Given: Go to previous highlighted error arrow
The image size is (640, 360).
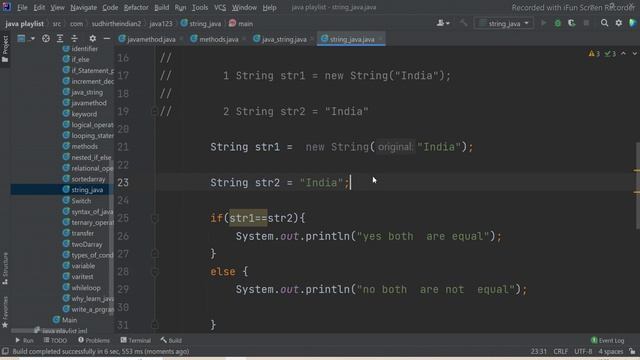Looking at the screenshot, I should pos(623,53).
